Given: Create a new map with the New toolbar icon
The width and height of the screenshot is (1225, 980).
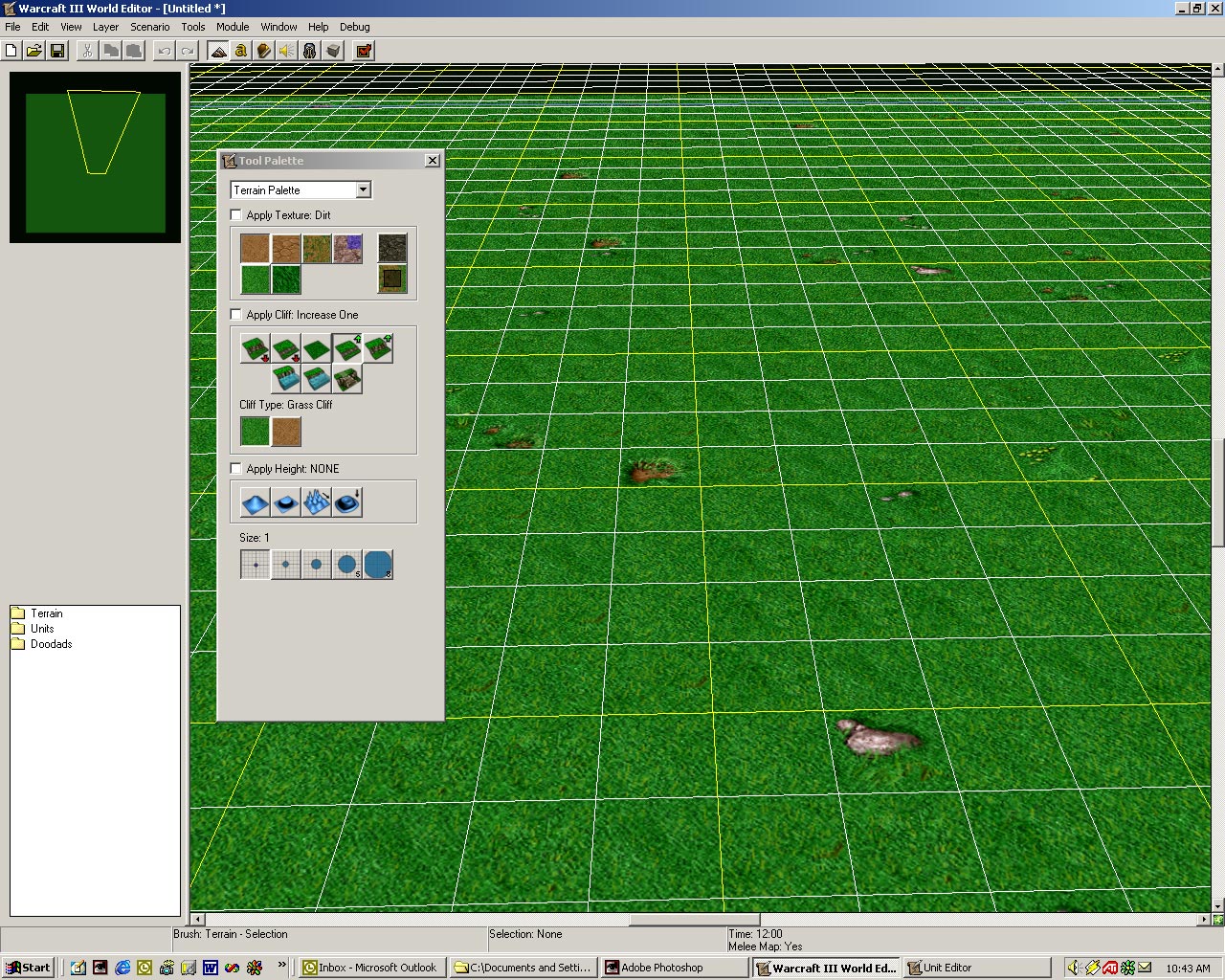Looking at the screenshot, I should click(x=12, y=51).
